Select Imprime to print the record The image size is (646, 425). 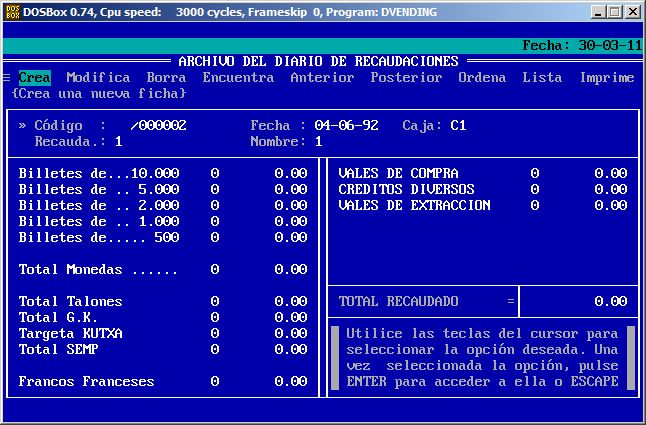point(606,77)
